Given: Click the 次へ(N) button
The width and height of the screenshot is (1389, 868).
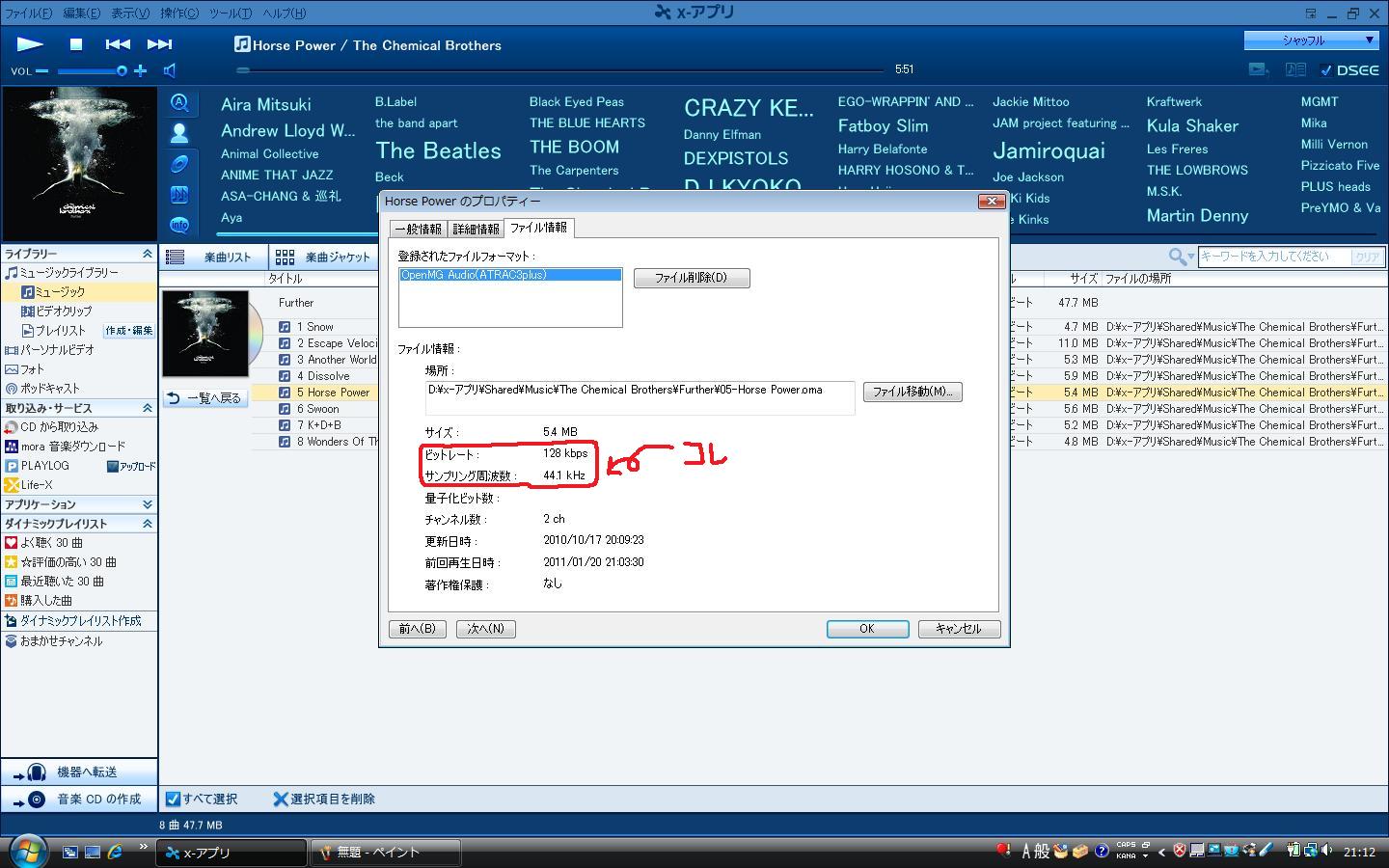Looking at the screenshot, I should 486,629.
